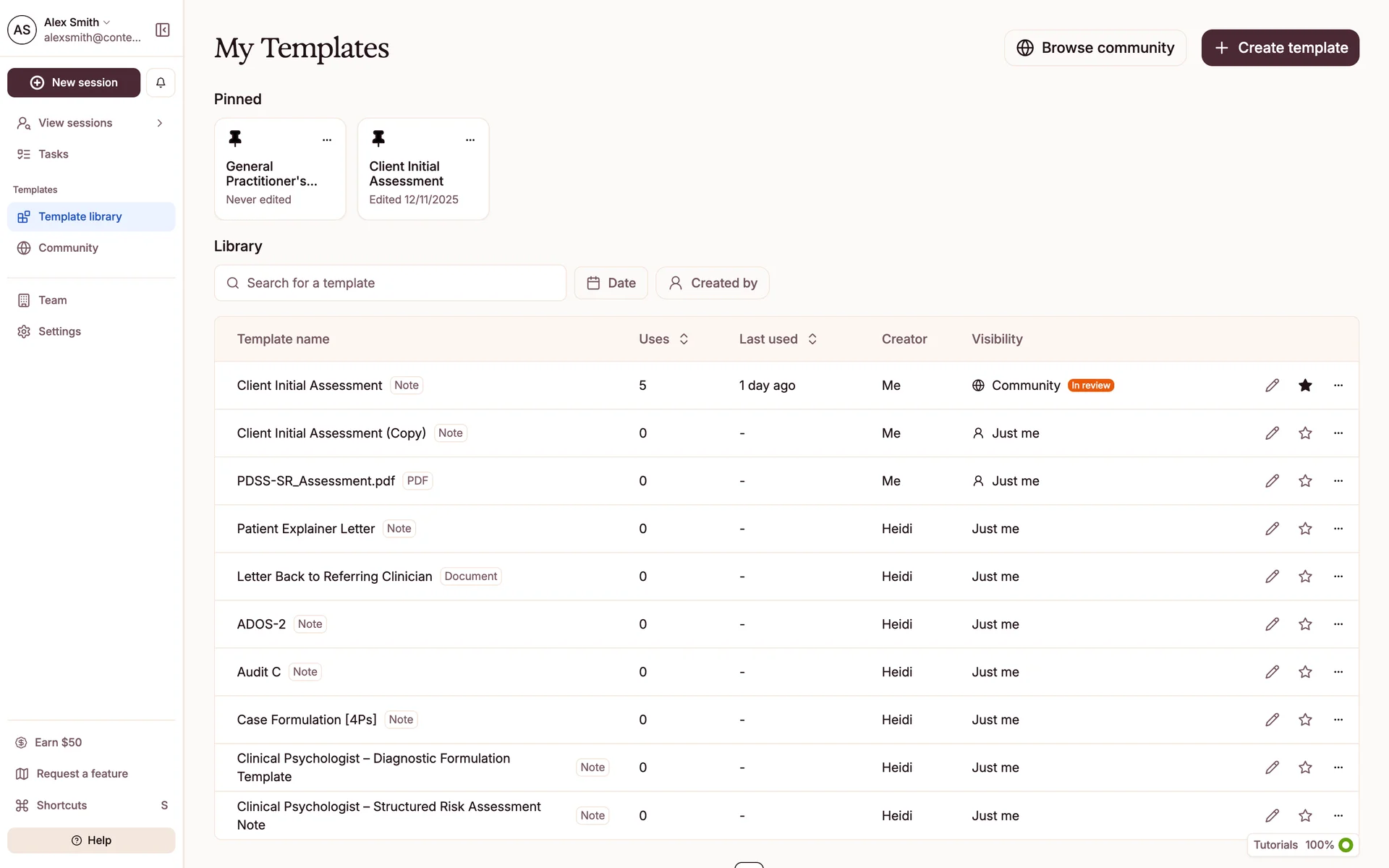Open the Created by filter

(x=712, y=283)
